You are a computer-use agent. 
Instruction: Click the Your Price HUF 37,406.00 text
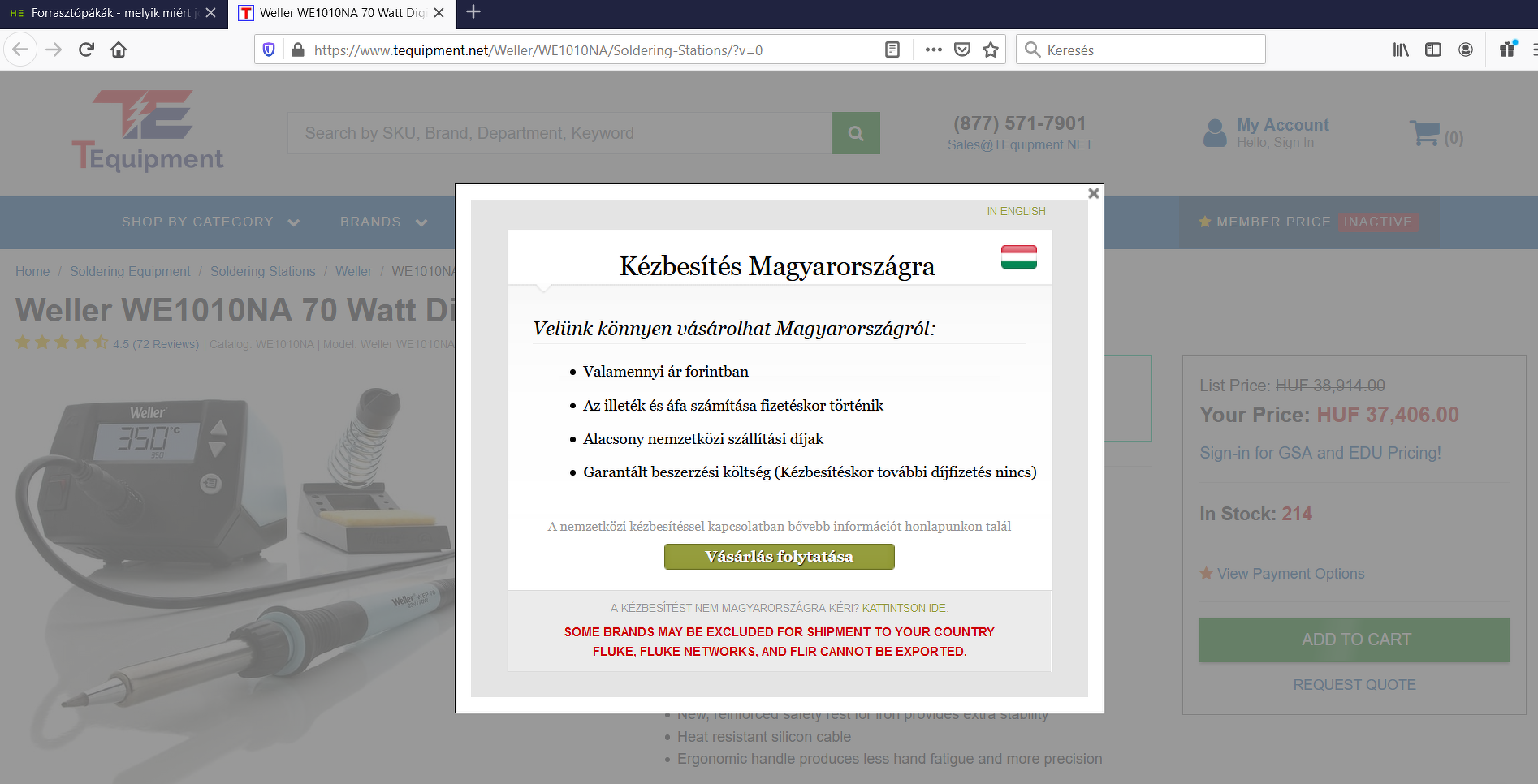pos(1329,415)
